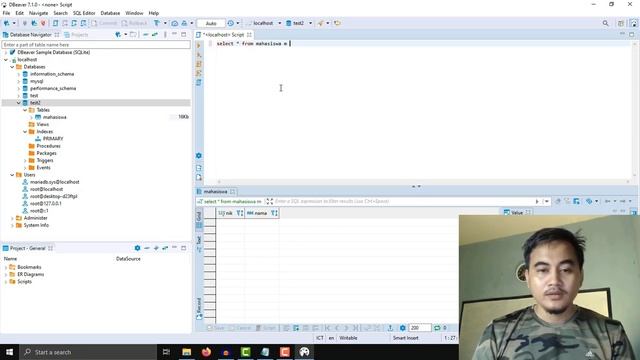Expand the information_schema database

pos(18,74)
